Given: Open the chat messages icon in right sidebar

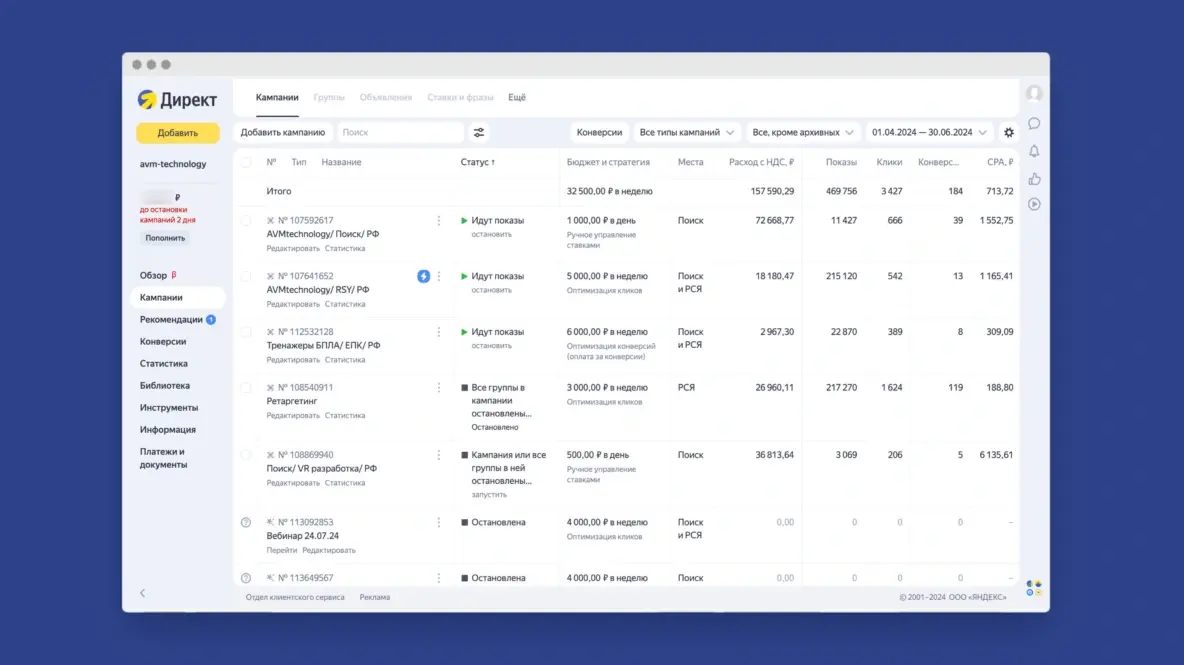Looking at the screenshot, I should point(1034,124).
